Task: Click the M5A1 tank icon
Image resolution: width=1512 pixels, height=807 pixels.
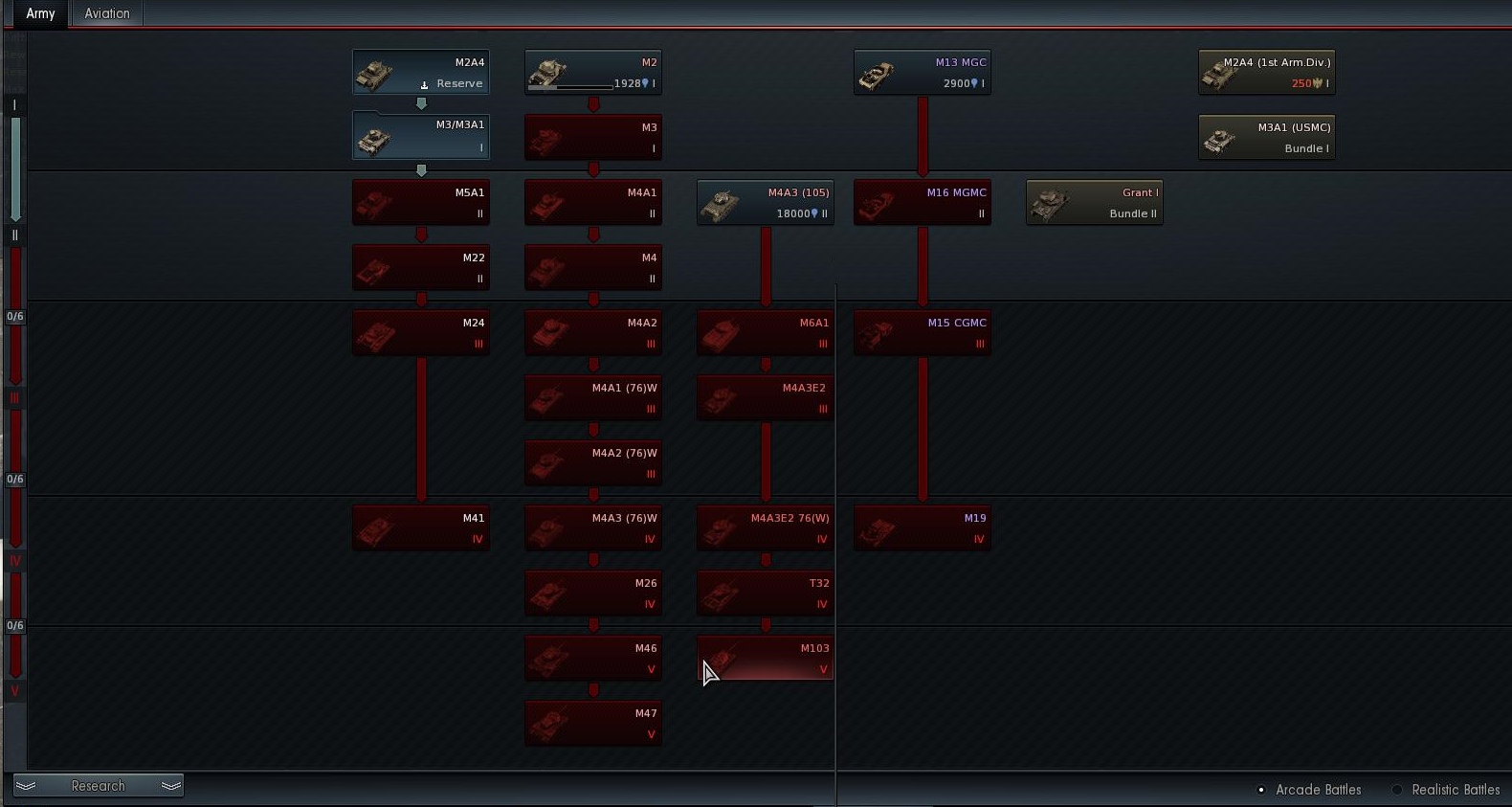Action: (x=375, y=204)
